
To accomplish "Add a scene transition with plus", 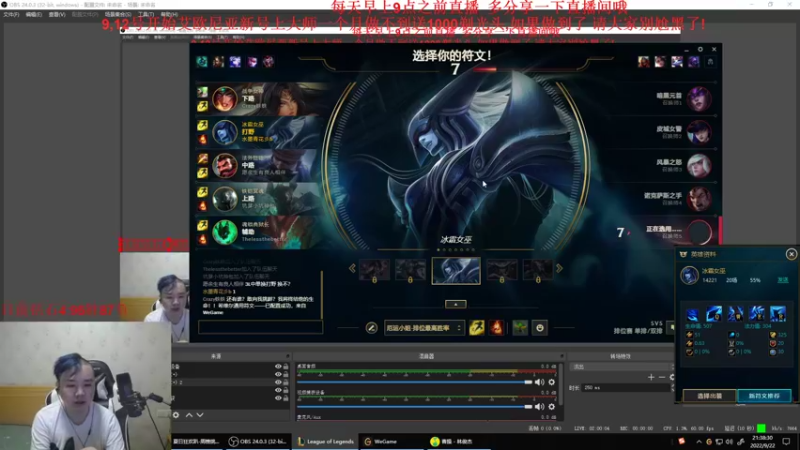I will 651,377.
